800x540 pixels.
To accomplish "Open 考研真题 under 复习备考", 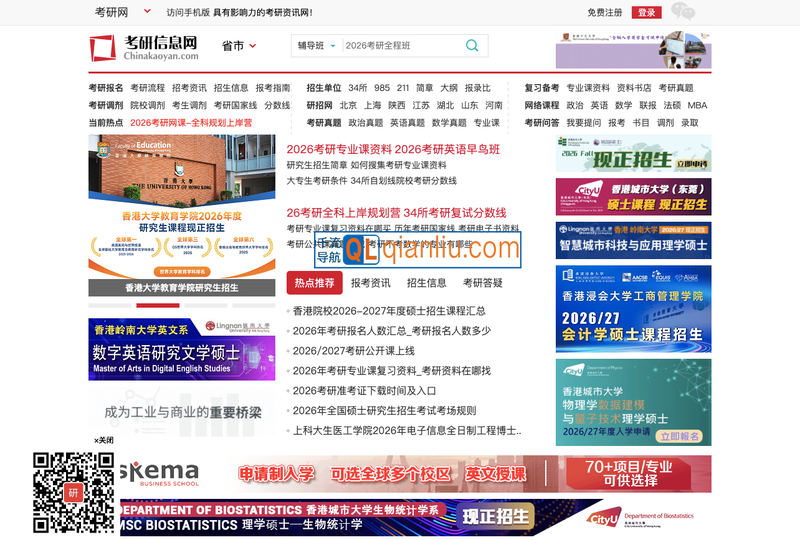I will 676,88.
